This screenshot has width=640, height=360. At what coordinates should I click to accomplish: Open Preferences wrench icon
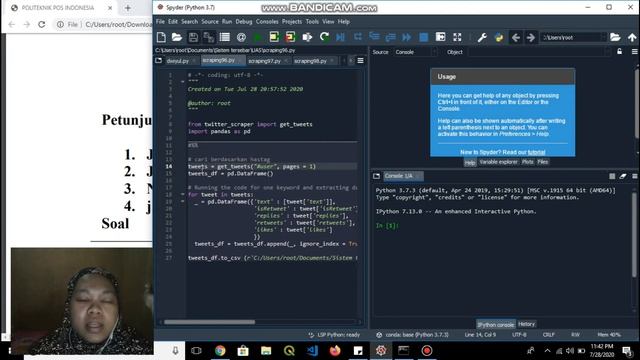tap(482, 37)
